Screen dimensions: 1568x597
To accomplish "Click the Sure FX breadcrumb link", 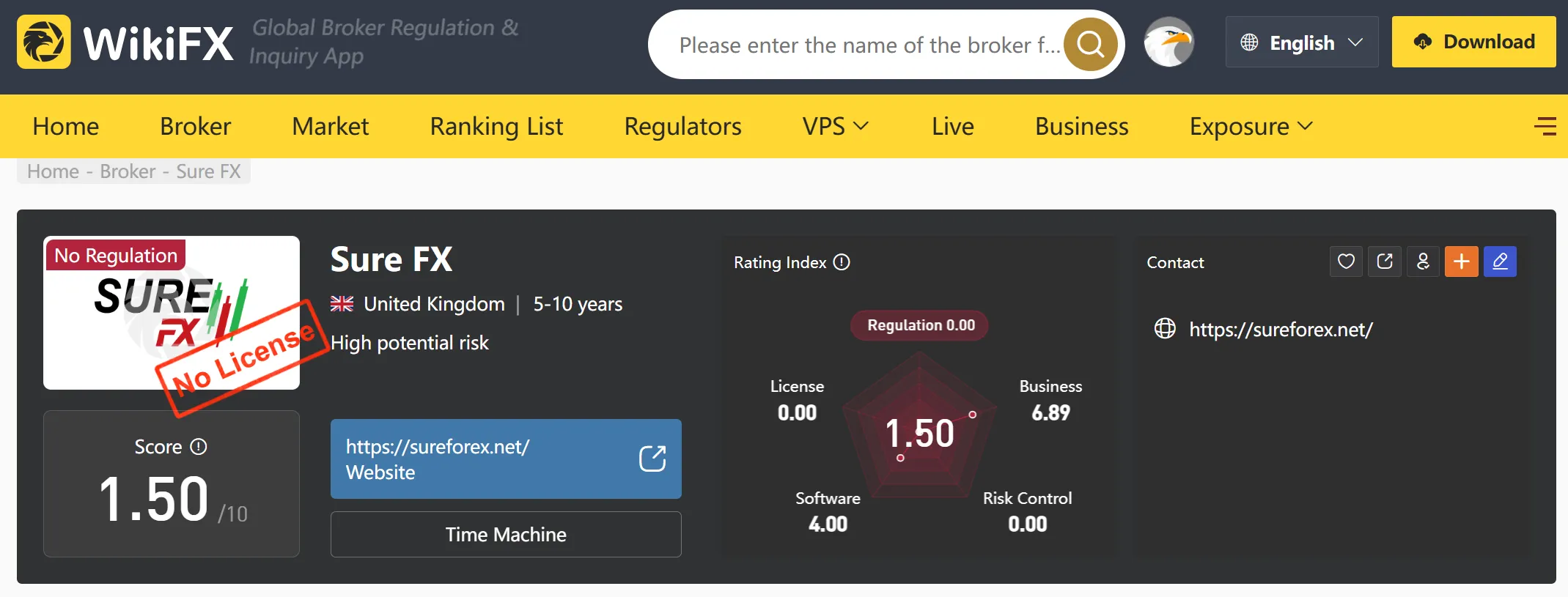I will 208,171.
